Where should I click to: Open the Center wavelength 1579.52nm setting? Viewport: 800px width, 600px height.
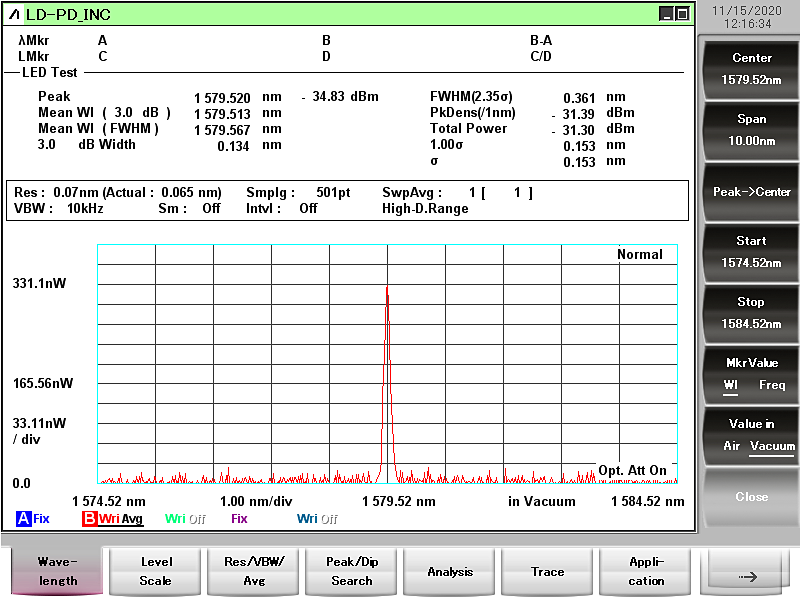751,69
